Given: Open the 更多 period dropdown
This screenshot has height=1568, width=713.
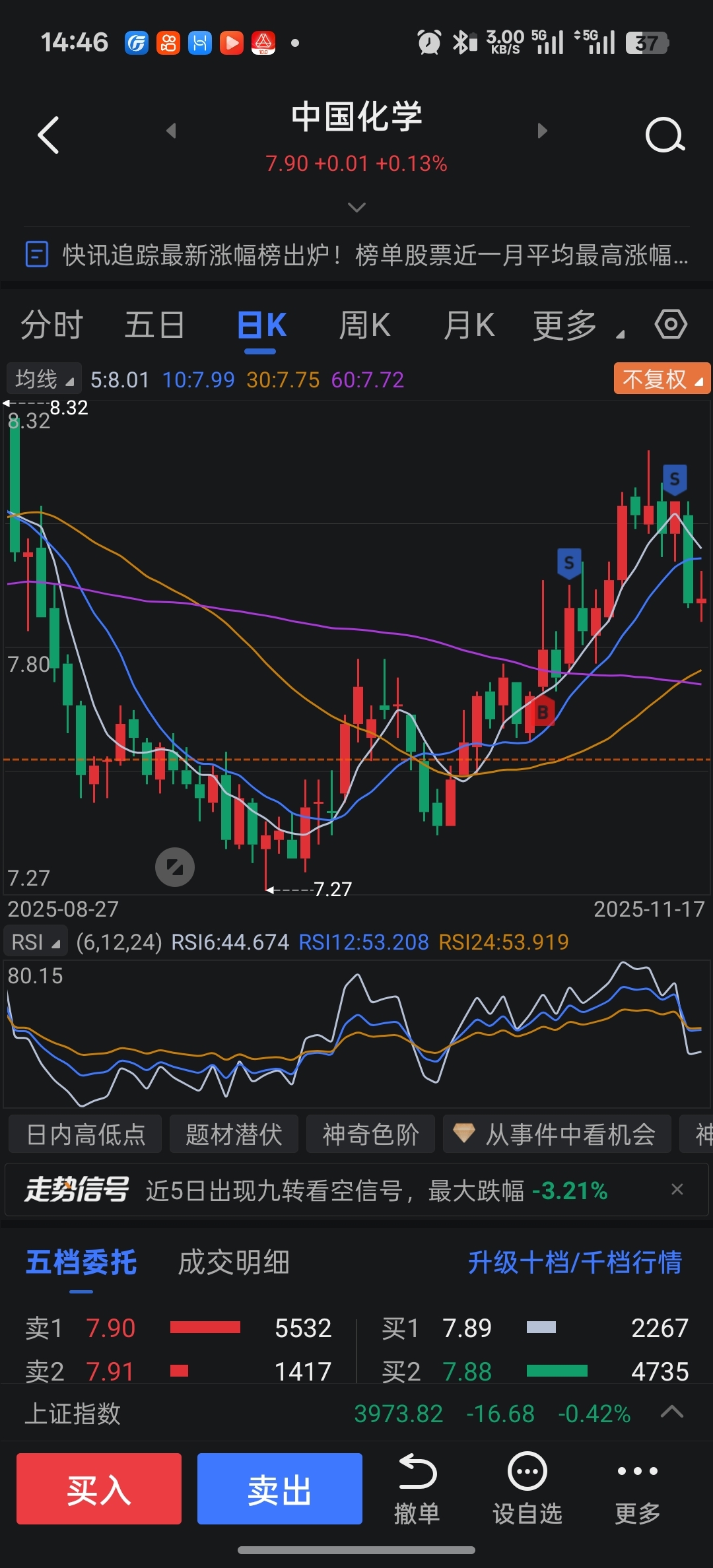Looking at the screenshot, I should pos(578,325).
